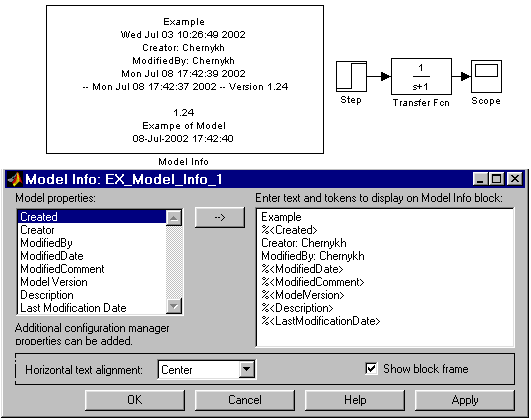The width and height of the screenshot is (531, 420).
Task: Click the %<ModifiedDate> token line
Action: [x=302, y=269]
